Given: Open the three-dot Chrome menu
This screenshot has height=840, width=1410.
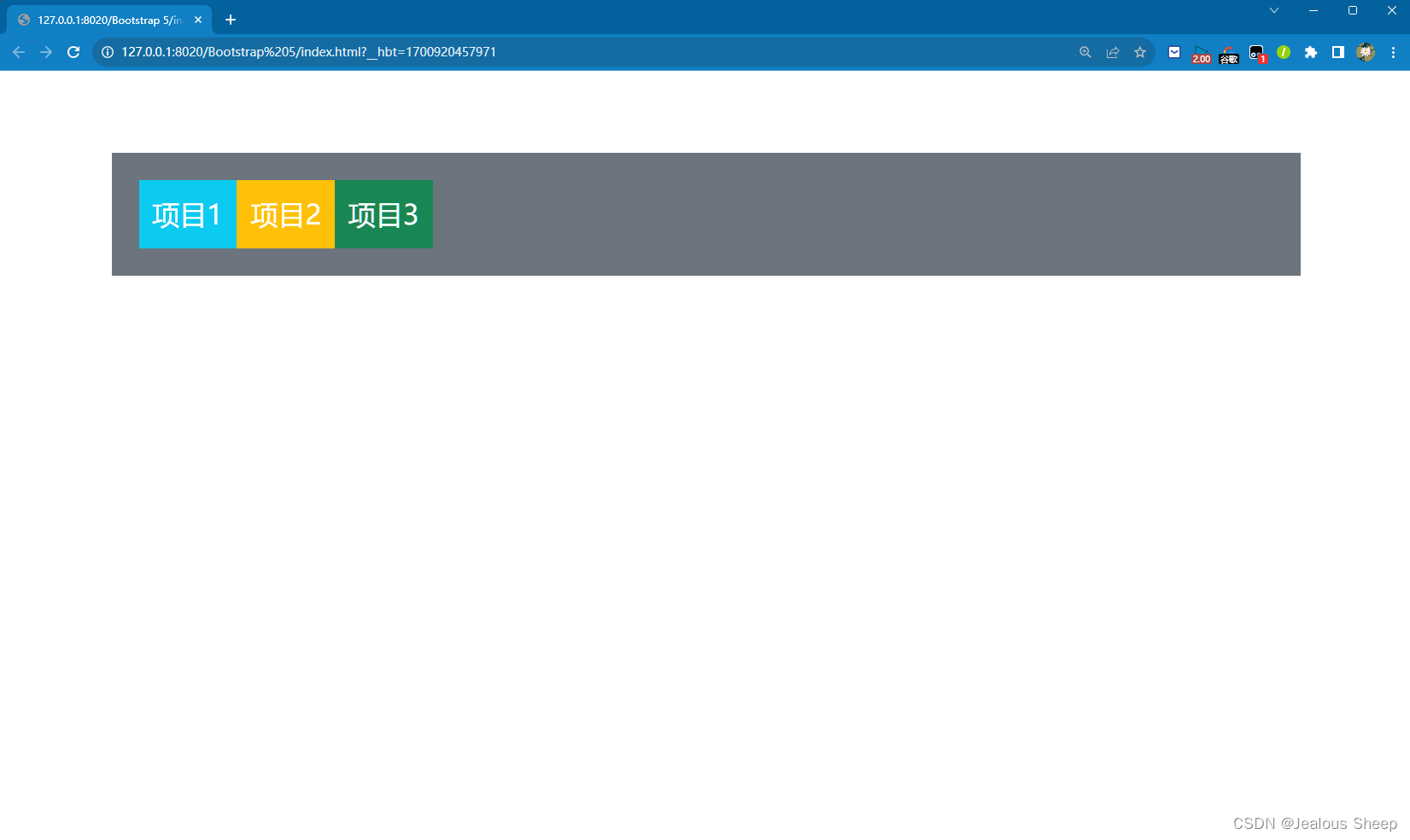Looking at the screenshot, I should tap(1394, 52).
